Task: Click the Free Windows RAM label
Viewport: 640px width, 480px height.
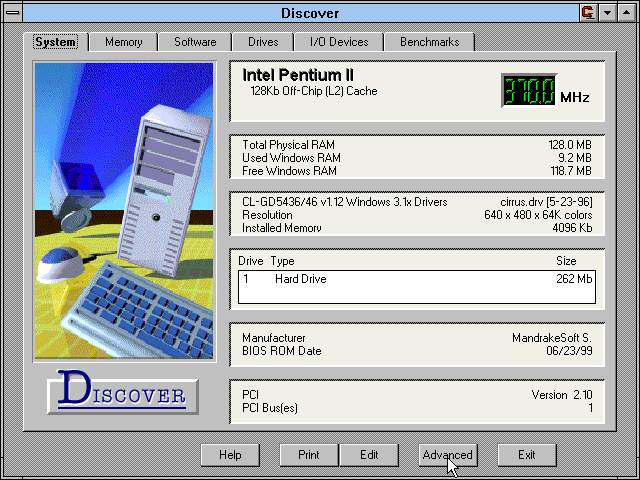Action: [289, 171]
